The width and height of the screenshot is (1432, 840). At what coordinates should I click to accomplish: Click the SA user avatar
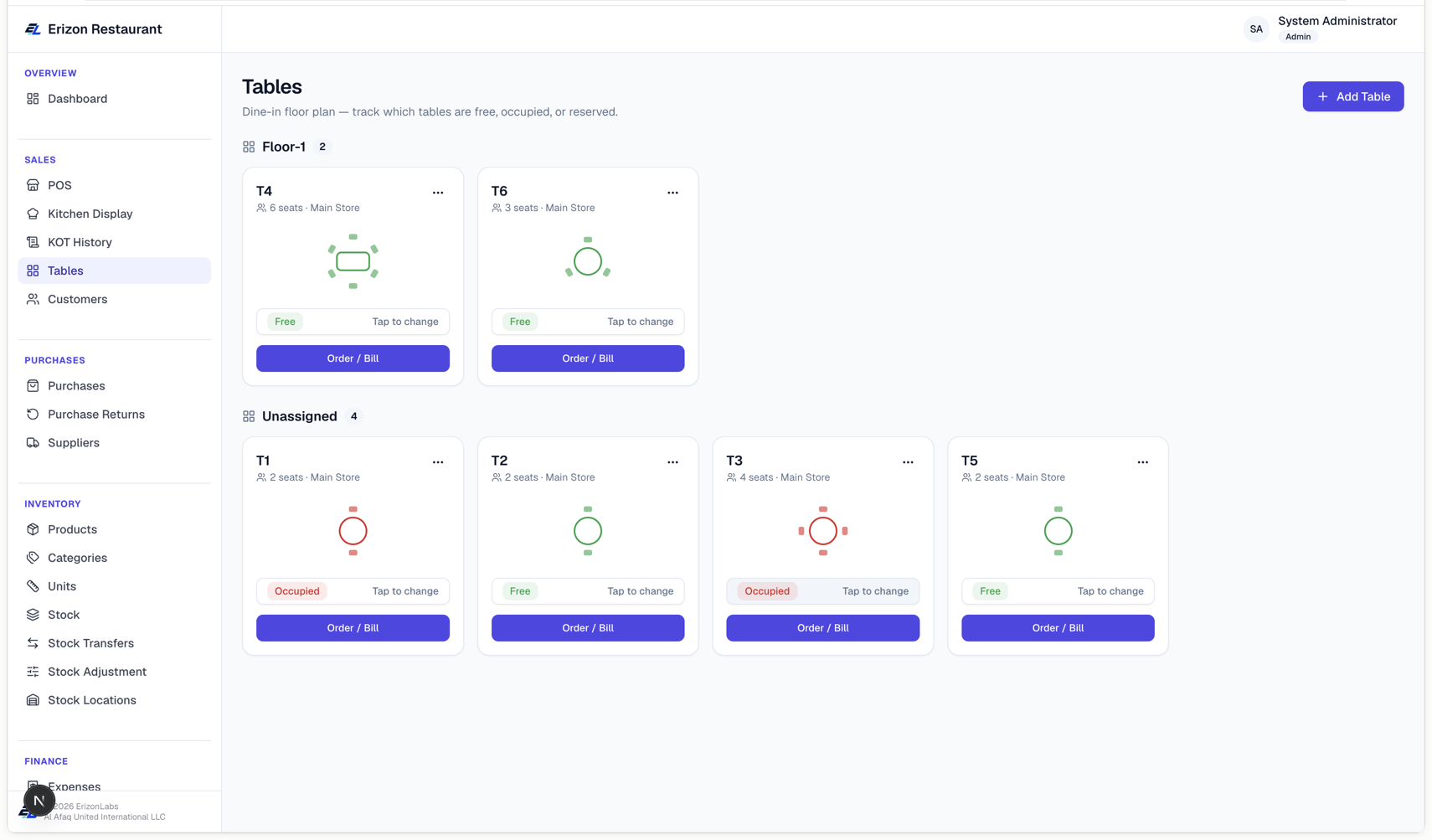coord(1255,29)
